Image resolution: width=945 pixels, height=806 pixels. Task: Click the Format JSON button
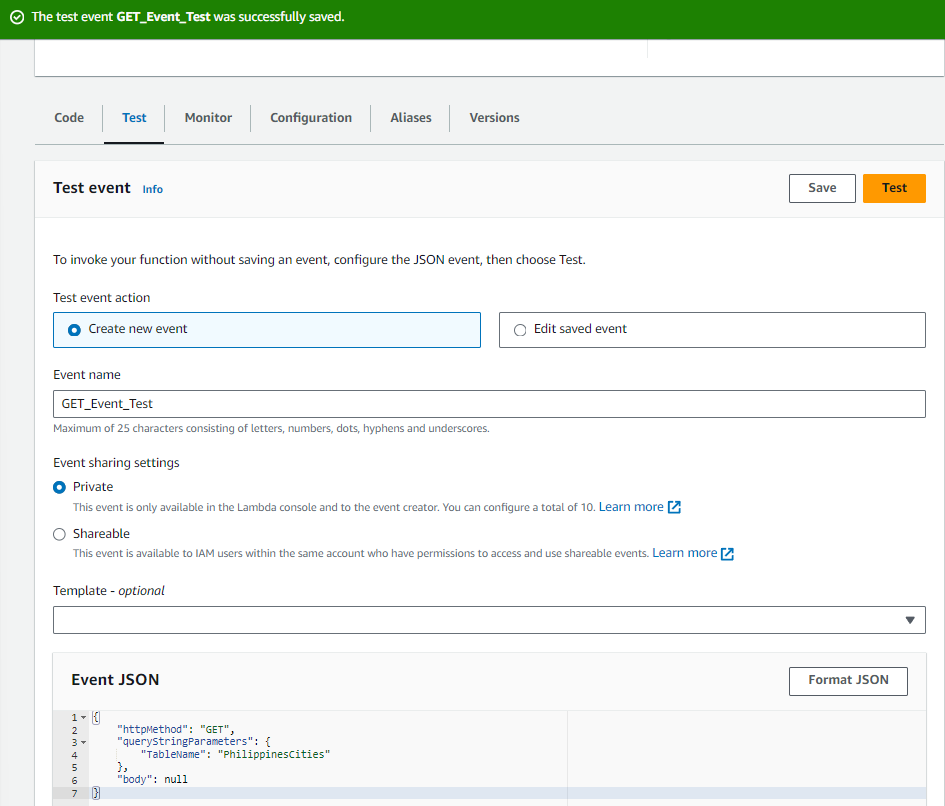click(x=848, y=680)
